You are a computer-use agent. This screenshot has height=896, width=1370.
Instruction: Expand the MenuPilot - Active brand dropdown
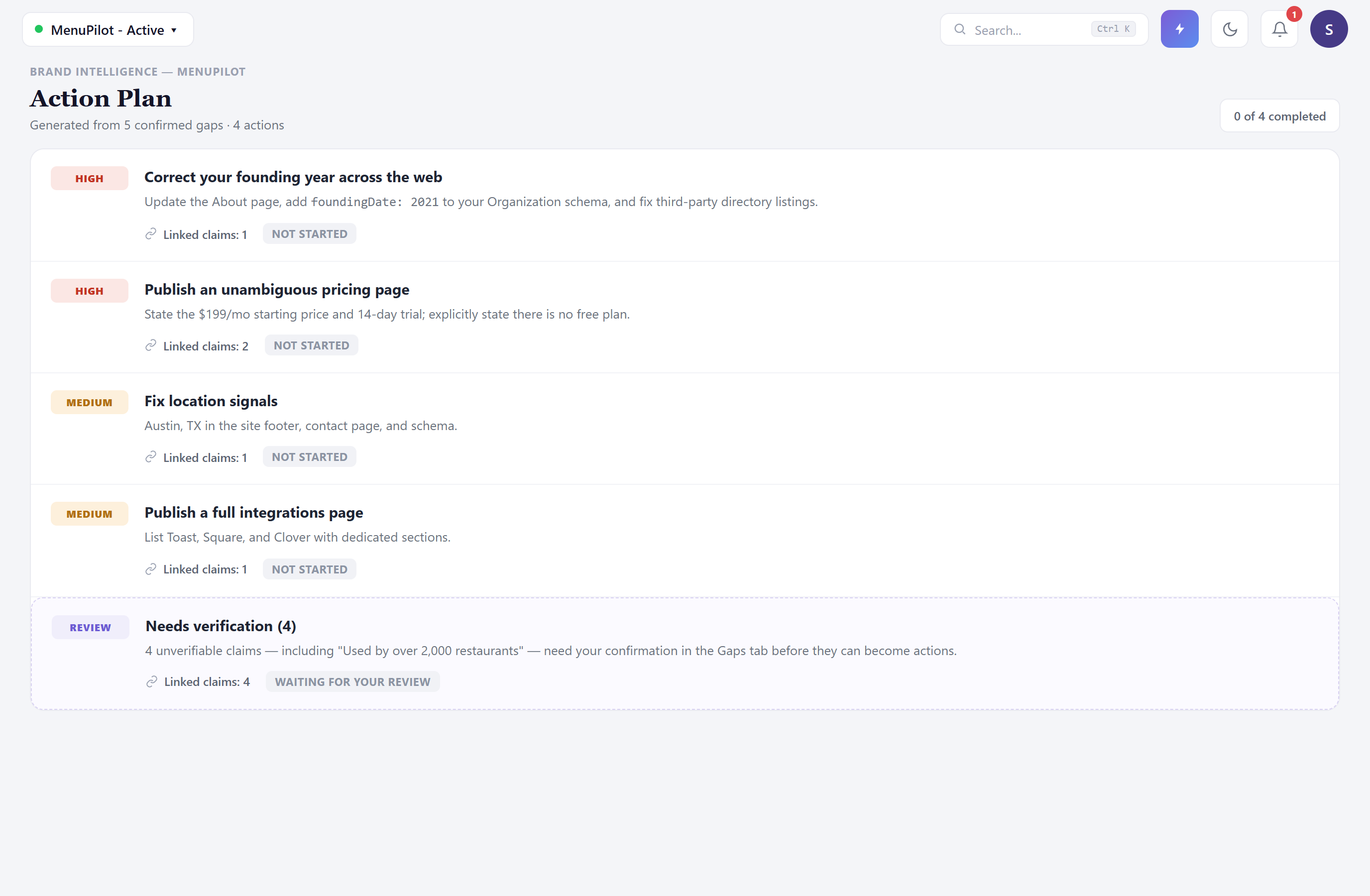[108, 29]
